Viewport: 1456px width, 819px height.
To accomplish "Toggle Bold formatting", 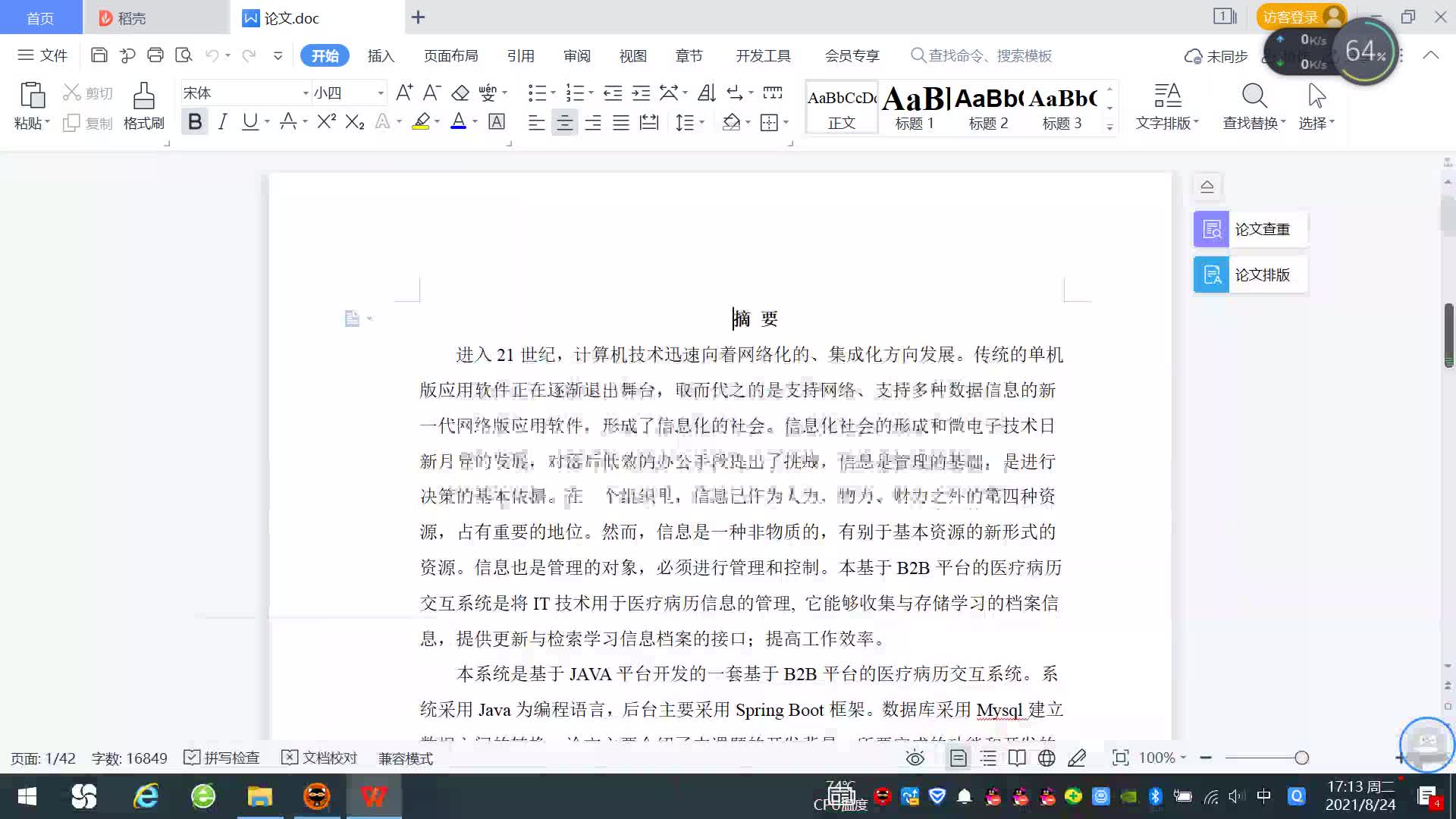I will (x=195, y=121).
